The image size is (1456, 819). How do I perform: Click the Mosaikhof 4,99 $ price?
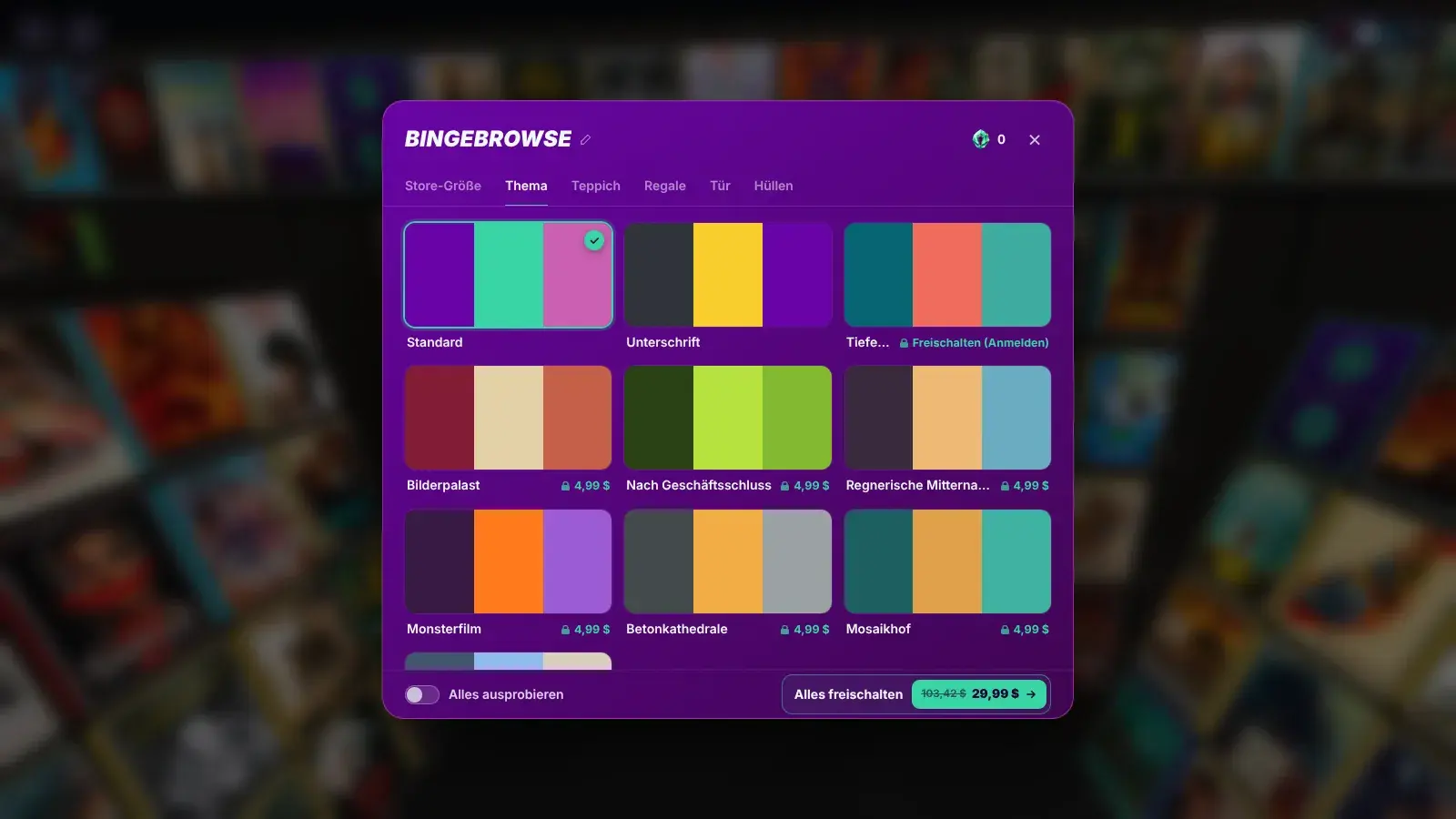pos(1025,630)
